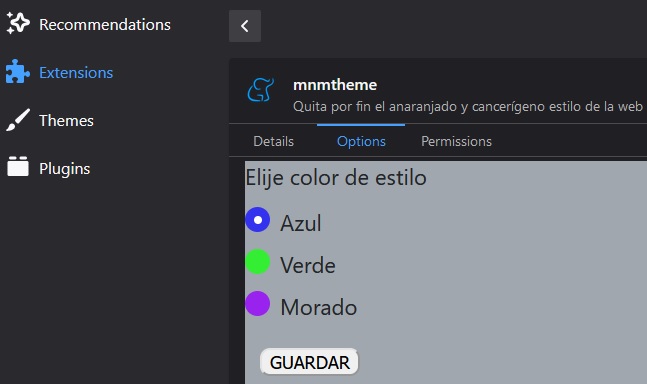The image size is (647, 384).
Task: Click the GUARDAR button
Action: 309,362
